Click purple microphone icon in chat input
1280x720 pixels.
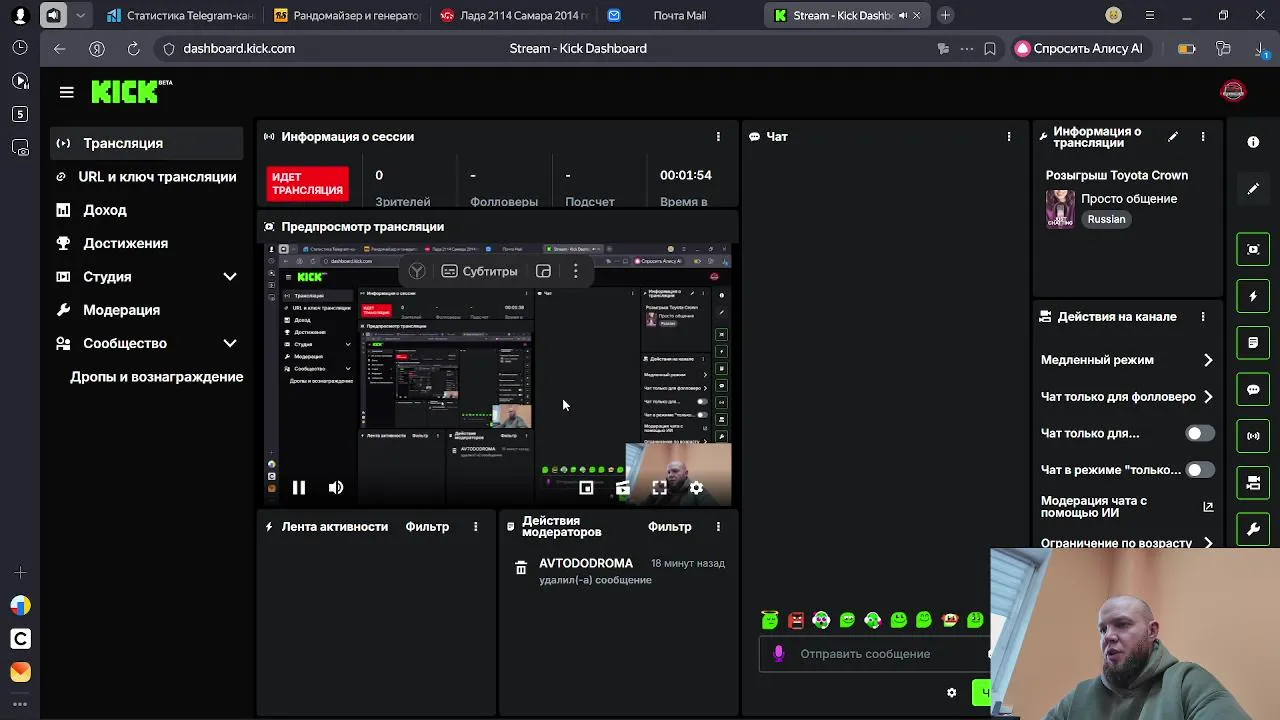[x=779, y=653]
